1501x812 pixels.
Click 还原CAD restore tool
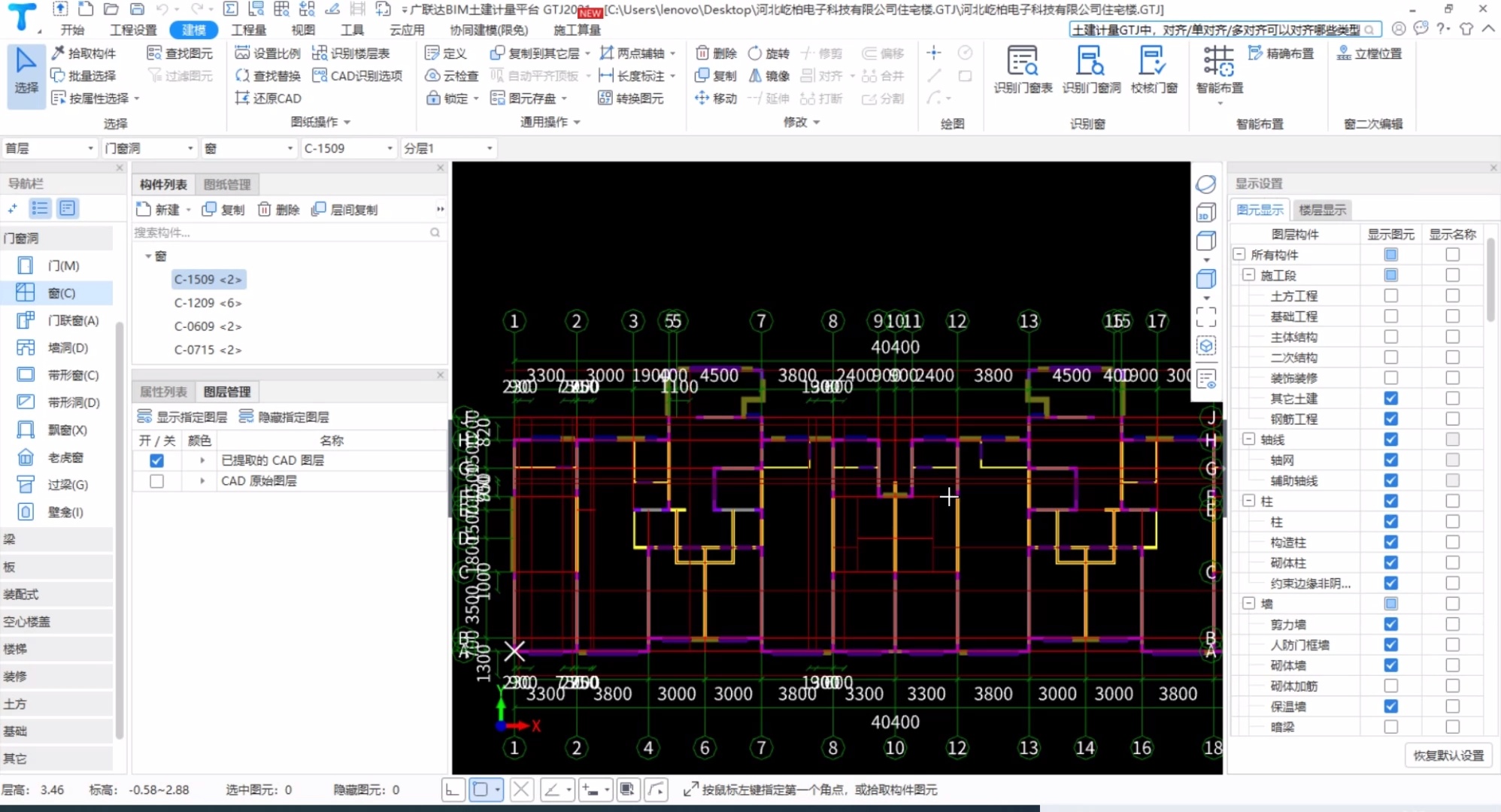pos(268,98)
